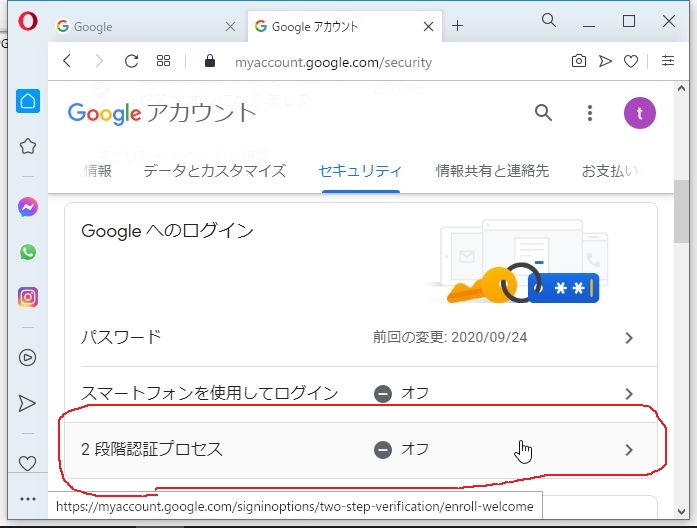This screenshot has height=528, width=697.
Task: Open Player icon in sidebar
Action: pos(28,358)
